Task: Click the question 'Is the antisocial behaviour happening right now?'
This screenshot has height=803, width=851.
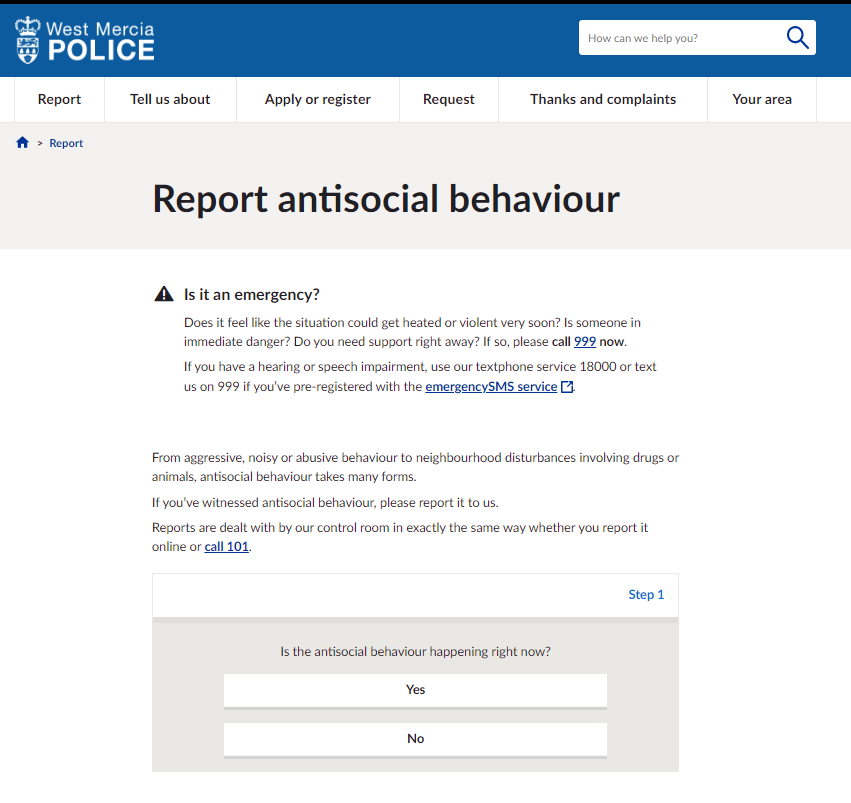Action: click(415, 652)
